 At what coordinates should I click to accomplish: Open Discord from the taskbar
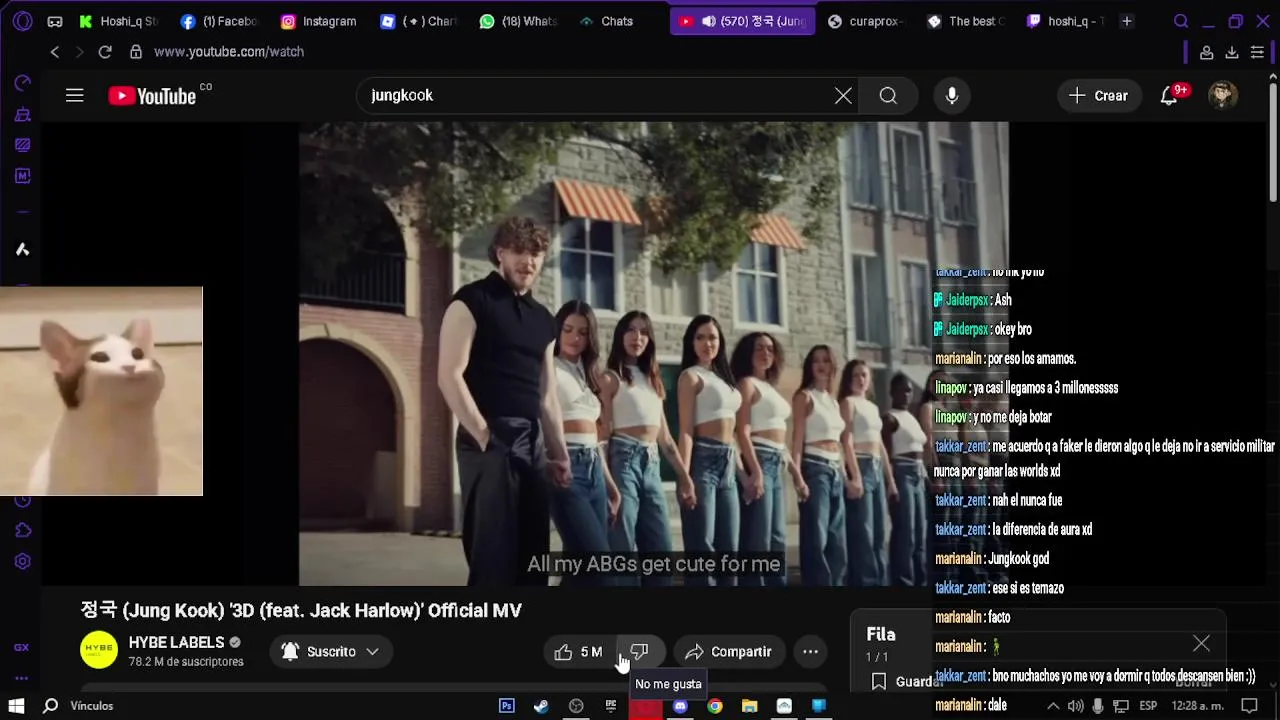[x=680, y=706]
